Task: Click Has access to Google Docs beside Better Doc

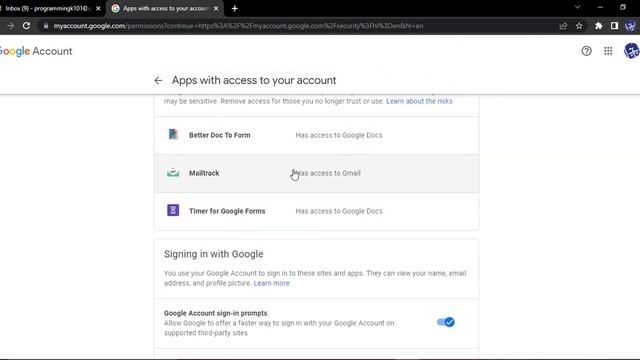Action: pyautogui.click(x=339, y=135)
